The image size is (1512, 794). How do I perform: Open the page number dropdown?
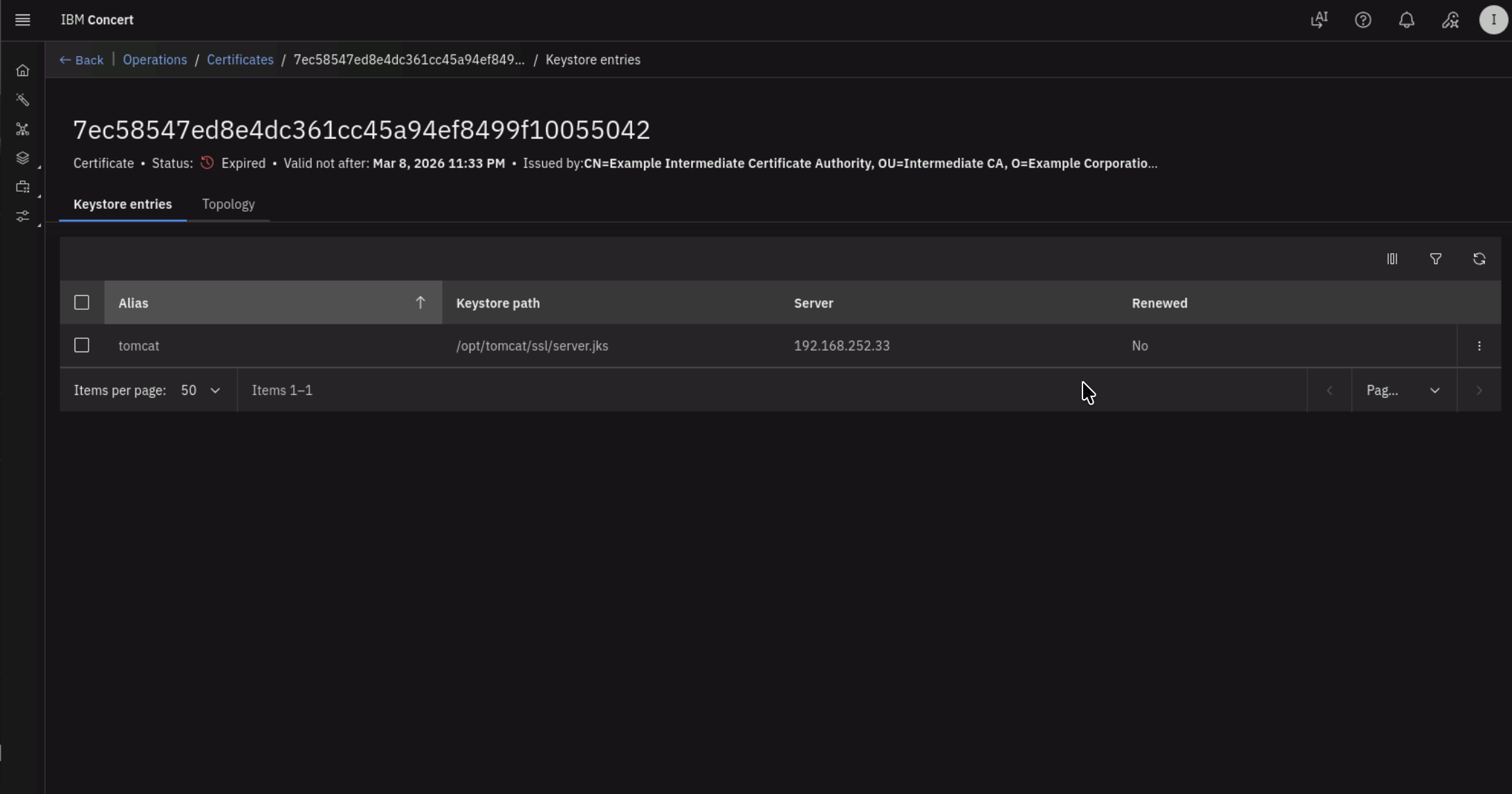[1403, 390]
